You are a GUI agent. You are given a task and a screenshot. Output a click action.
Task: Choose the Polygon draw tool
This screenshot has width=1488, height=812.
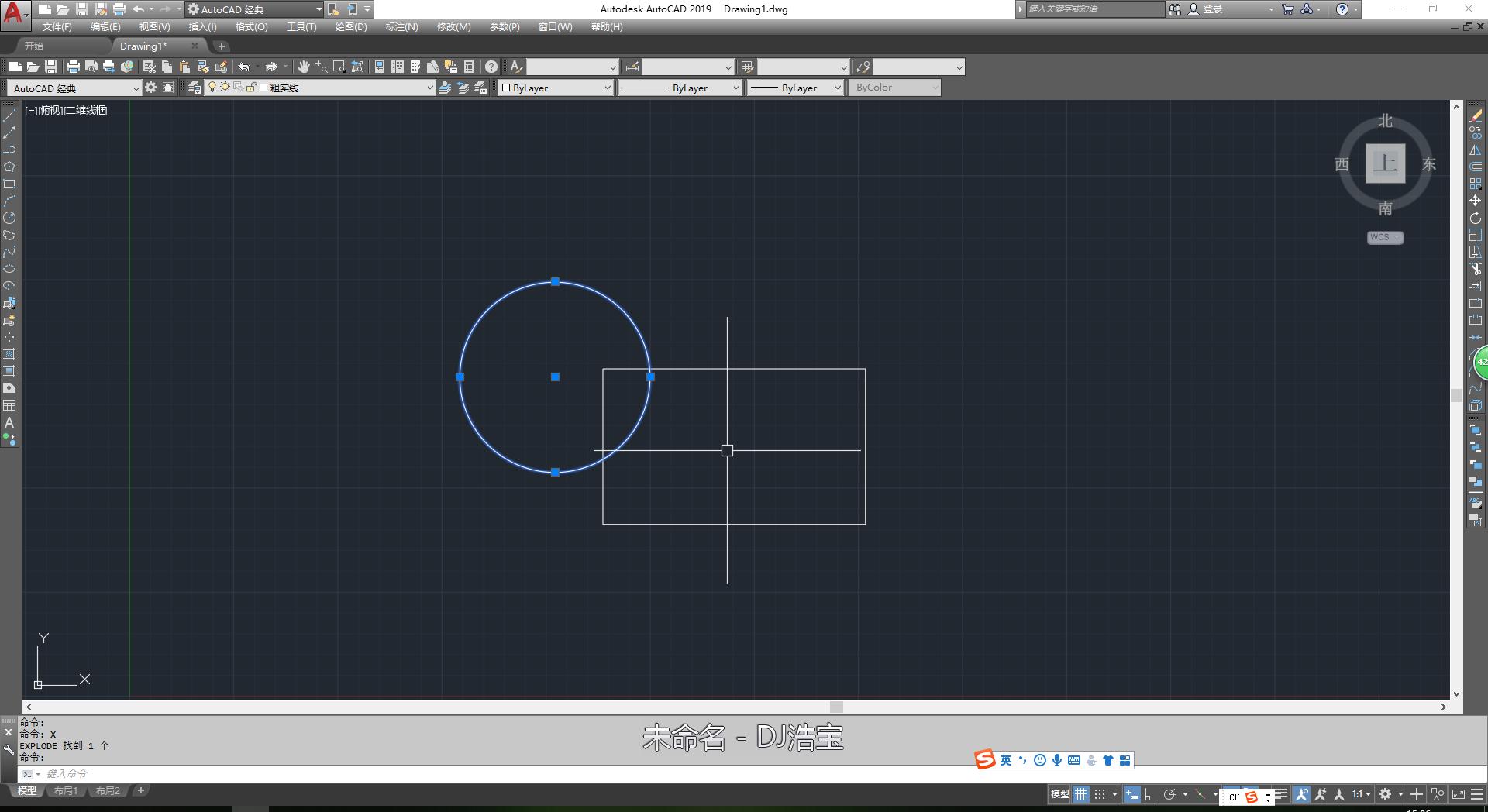point(9,167)
